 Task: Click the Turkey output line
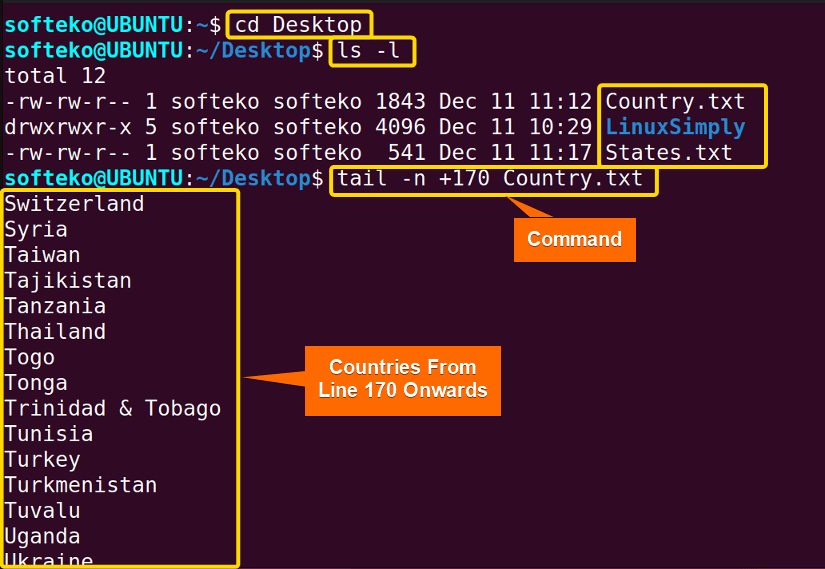coord(42,460)
